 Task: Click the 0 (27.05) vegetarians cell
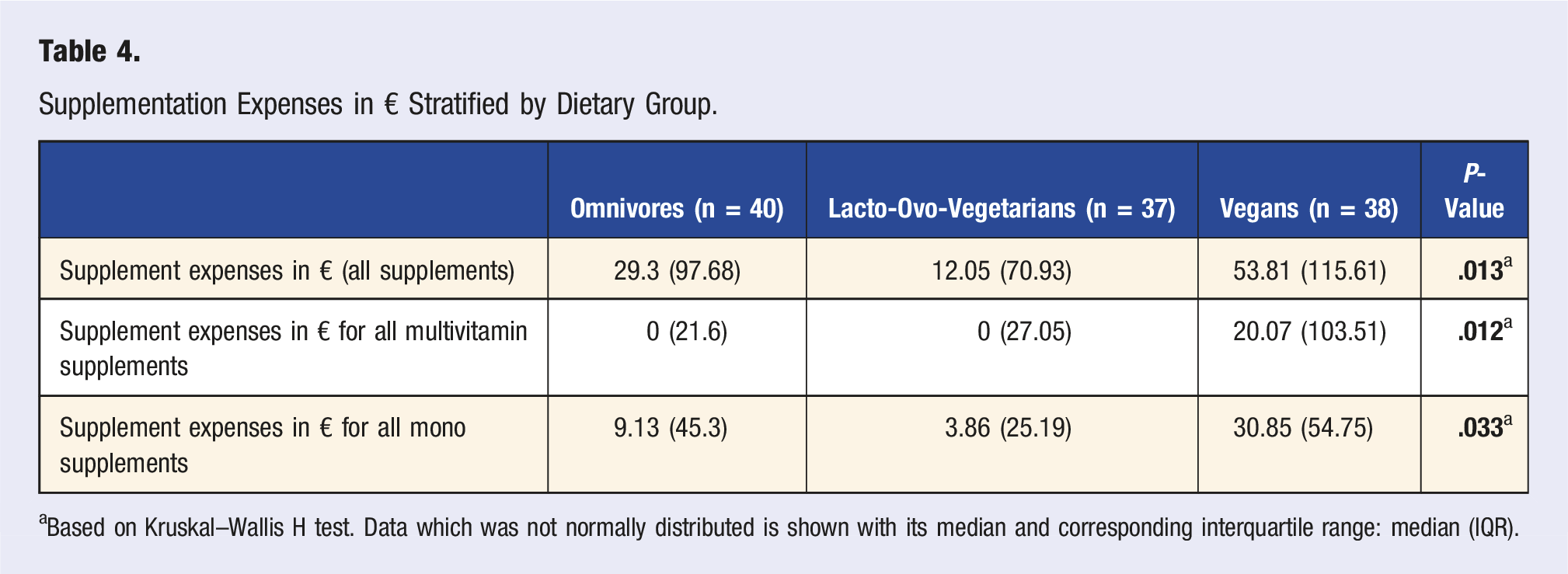click(x=1024, y=332)
